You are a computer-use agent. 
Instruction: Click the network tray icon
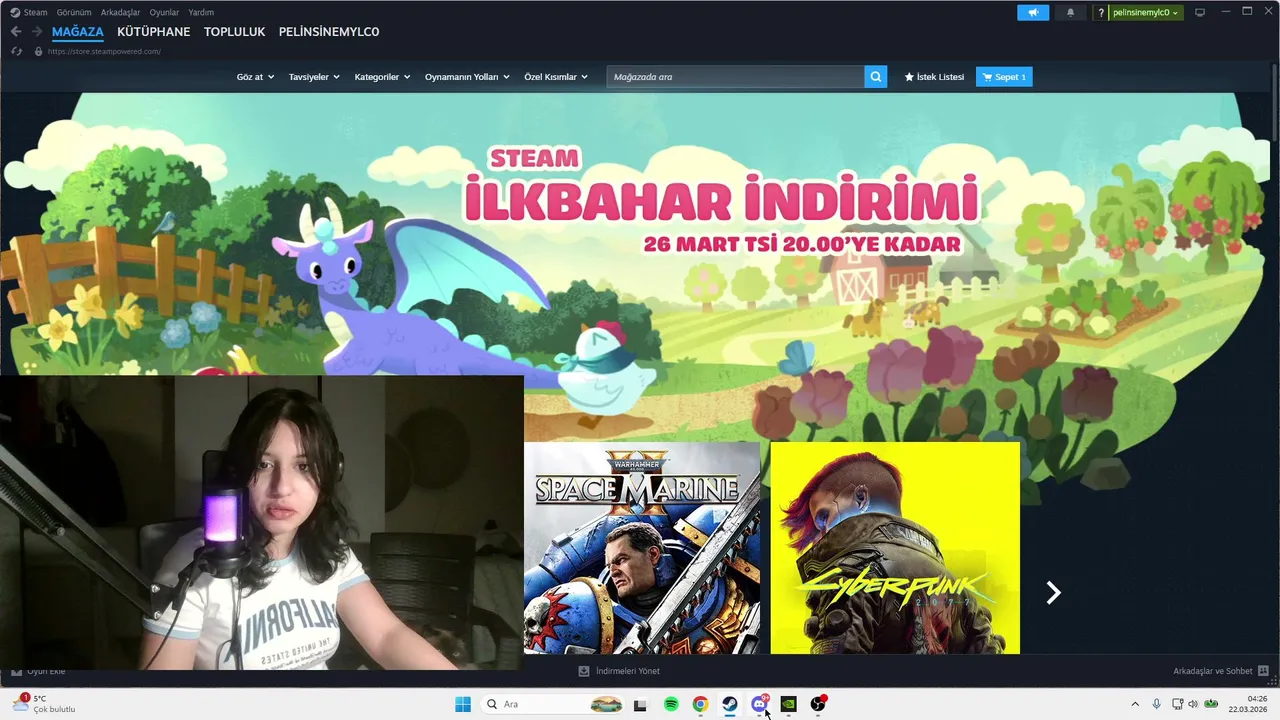tap(1177, 704)
